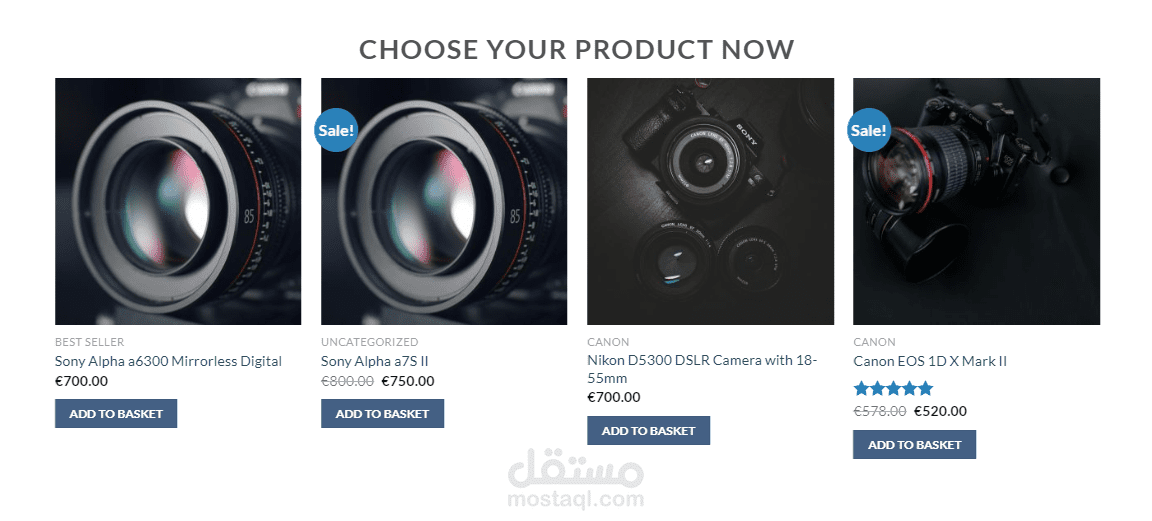This screenshot has width=1152, height=521.
Task: Open the Canon EOS 1D X Mark II image
Action: (976, 201)
